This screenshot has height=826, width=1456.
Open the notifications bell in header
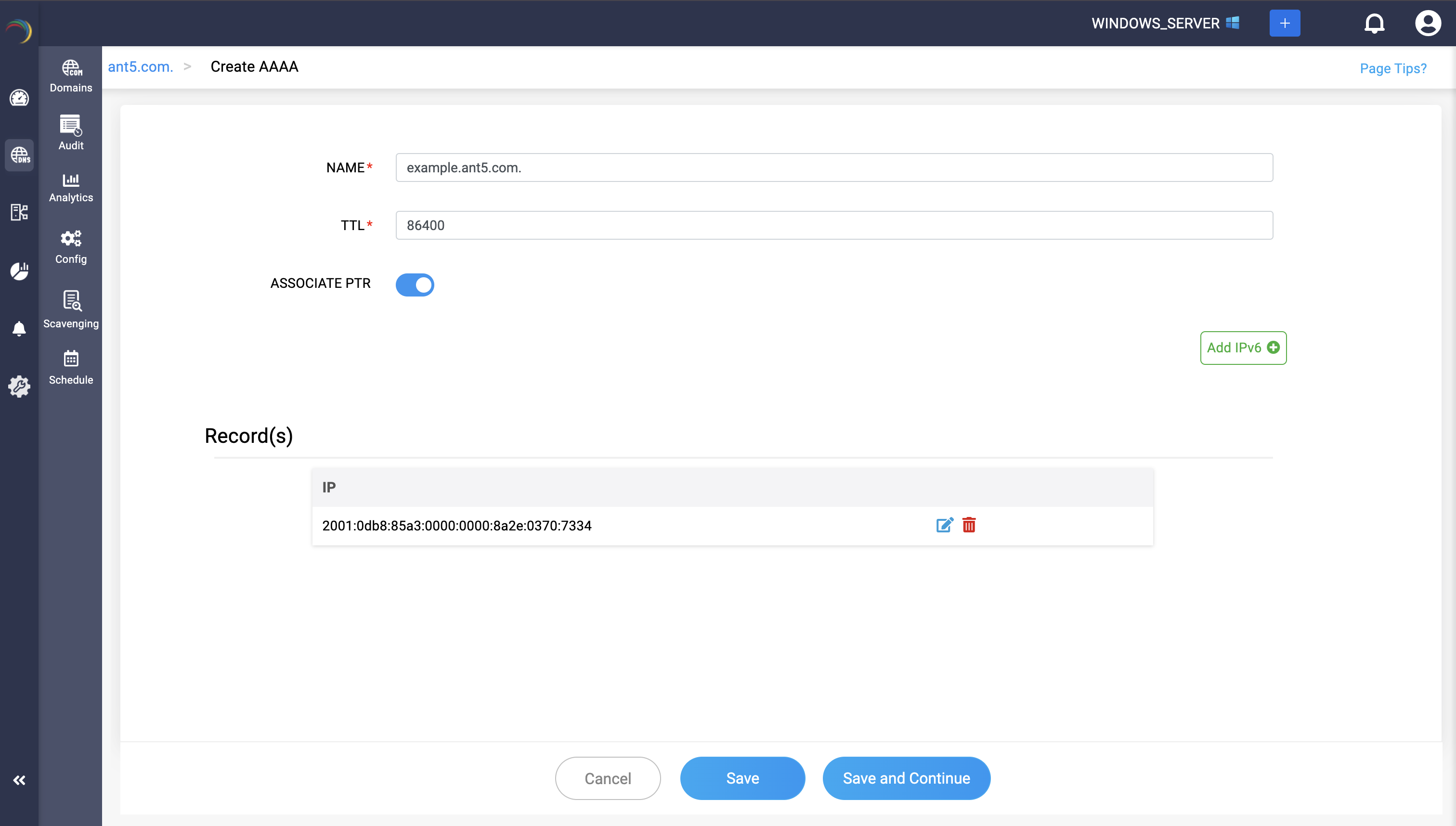click(x=1374, y=23)
